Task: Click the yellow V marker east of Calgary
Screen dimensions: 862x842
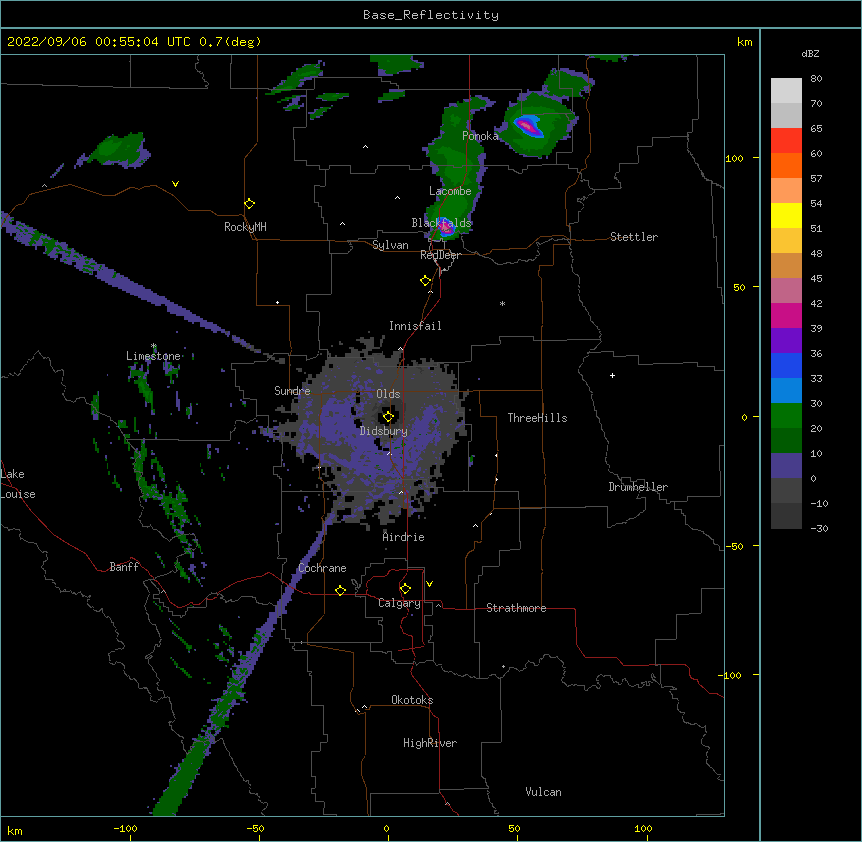Action: coord(429,584)
